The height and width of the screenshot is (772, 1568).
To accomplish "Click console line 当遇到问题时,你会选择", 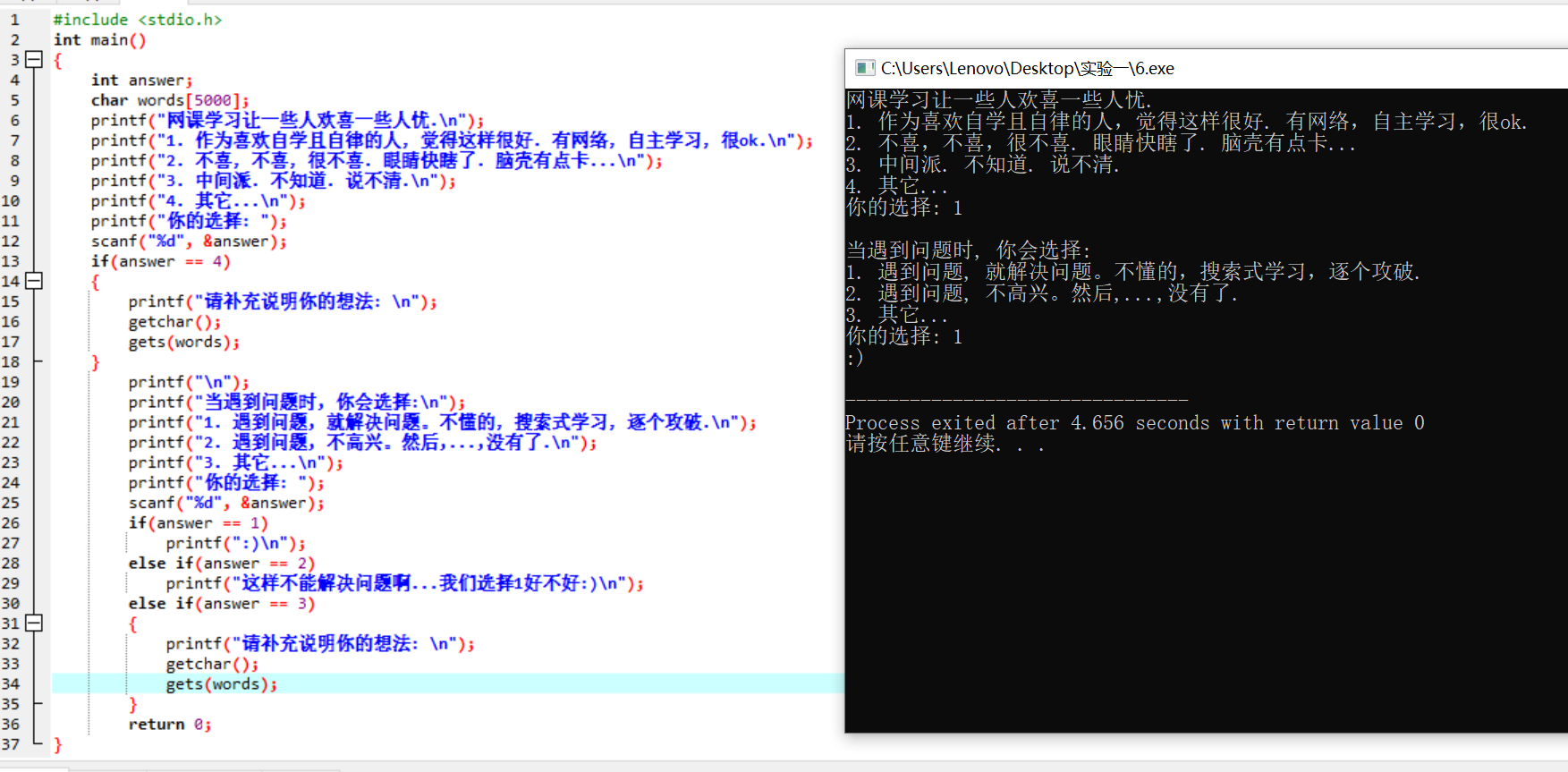I will click(x=969, y=250).
